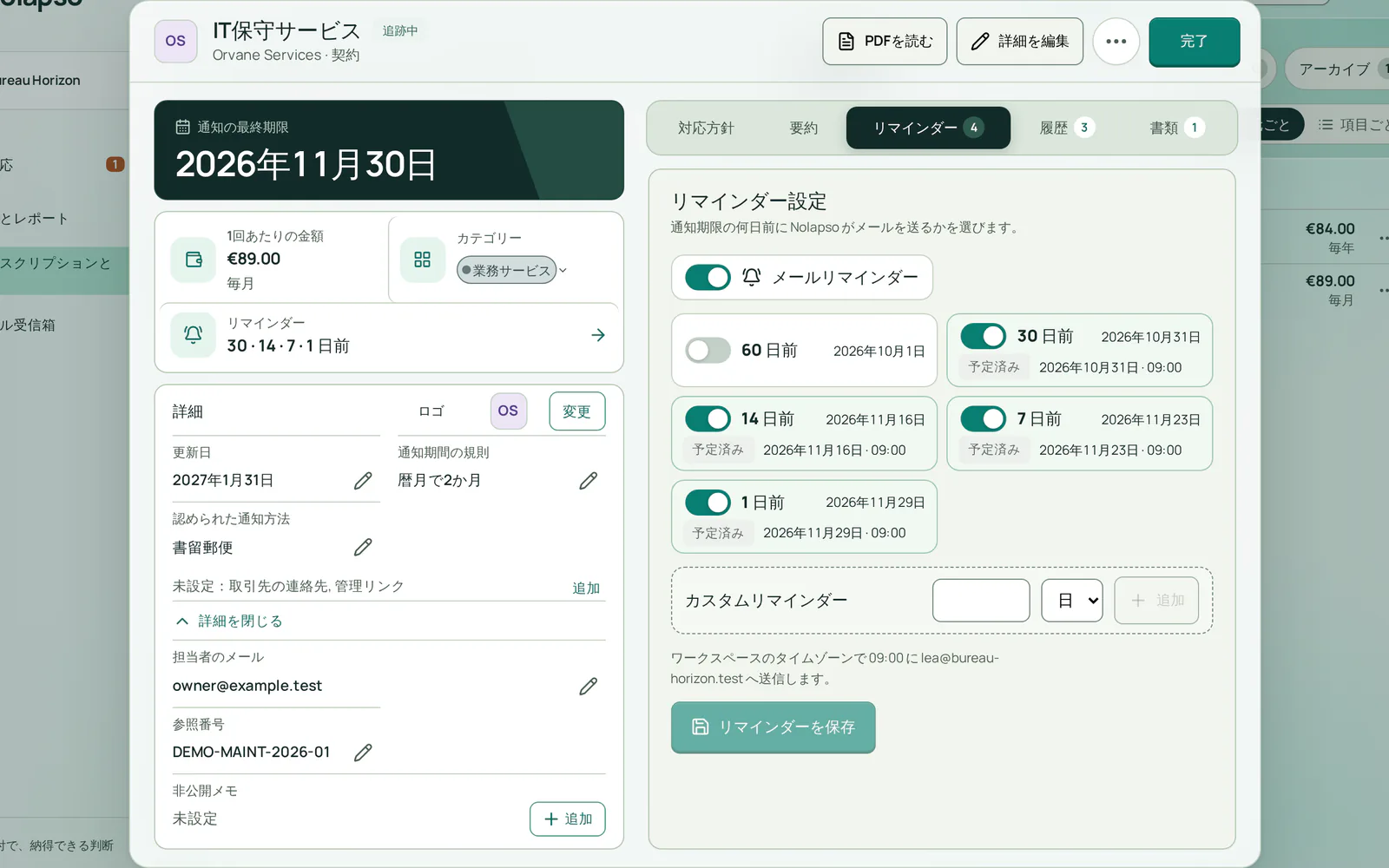Click the OS logo thumbnail
This screenshot has width=1389, height=868.
[x=509, y=411]
